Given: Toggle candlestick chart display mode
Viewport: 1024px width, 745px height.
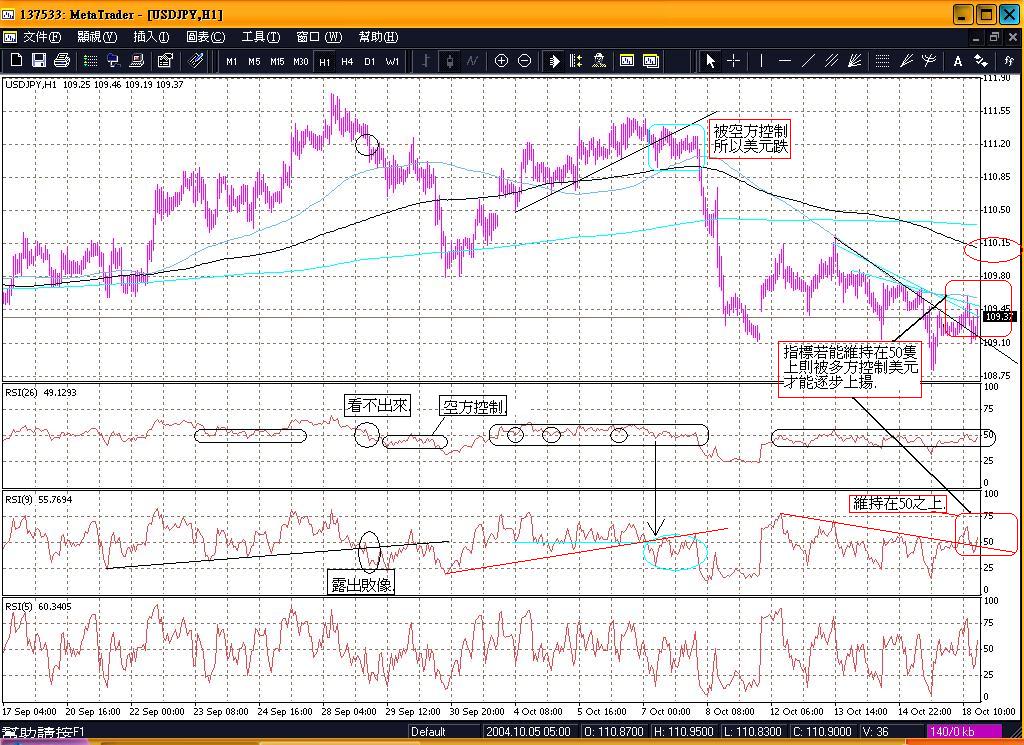Looking at the screenshot, I should pos(449,61).
